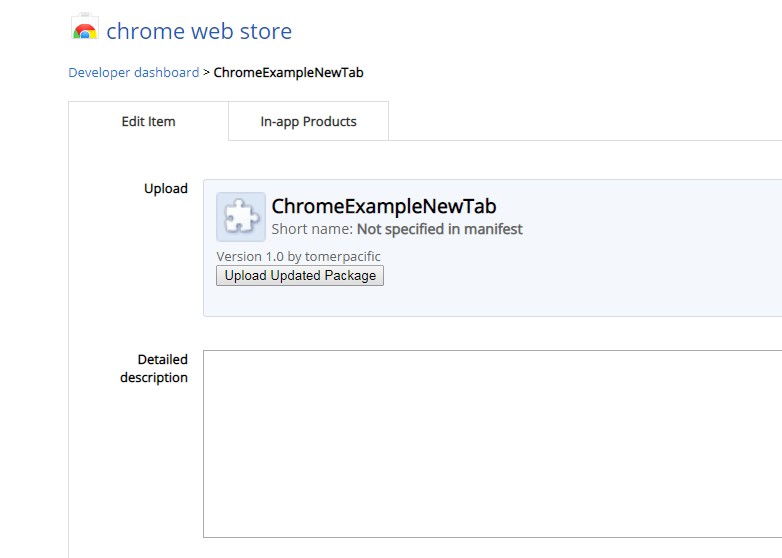Click the "Detailed description" field label
The image size is (782, 558).
tap(155, 368)
